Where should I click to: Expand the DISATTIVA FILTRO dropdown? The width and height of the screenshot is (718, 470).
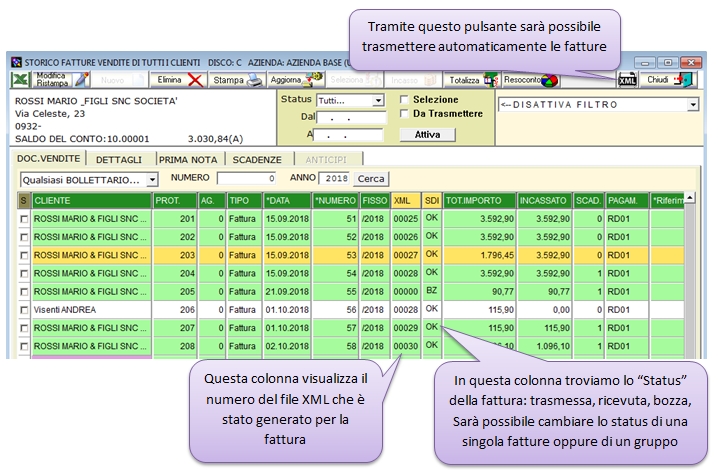[x=693, y=105]
